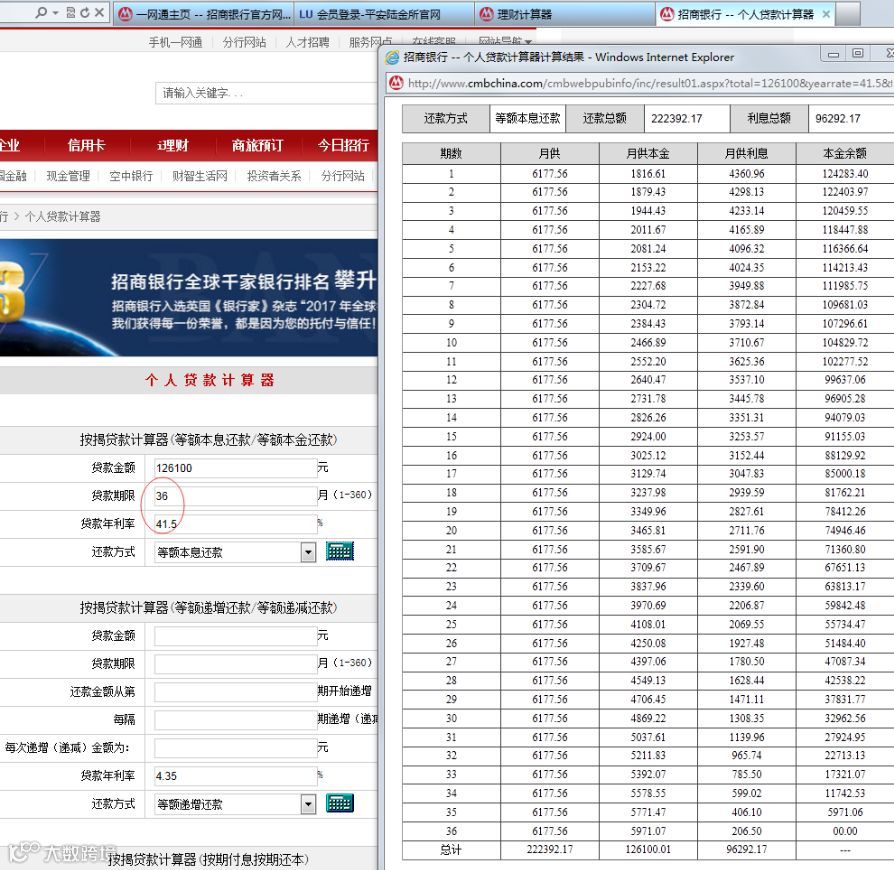Click the 等额本息还款 cell in result header
Screen dimensions: 894x870
click(x=527, y=119)
